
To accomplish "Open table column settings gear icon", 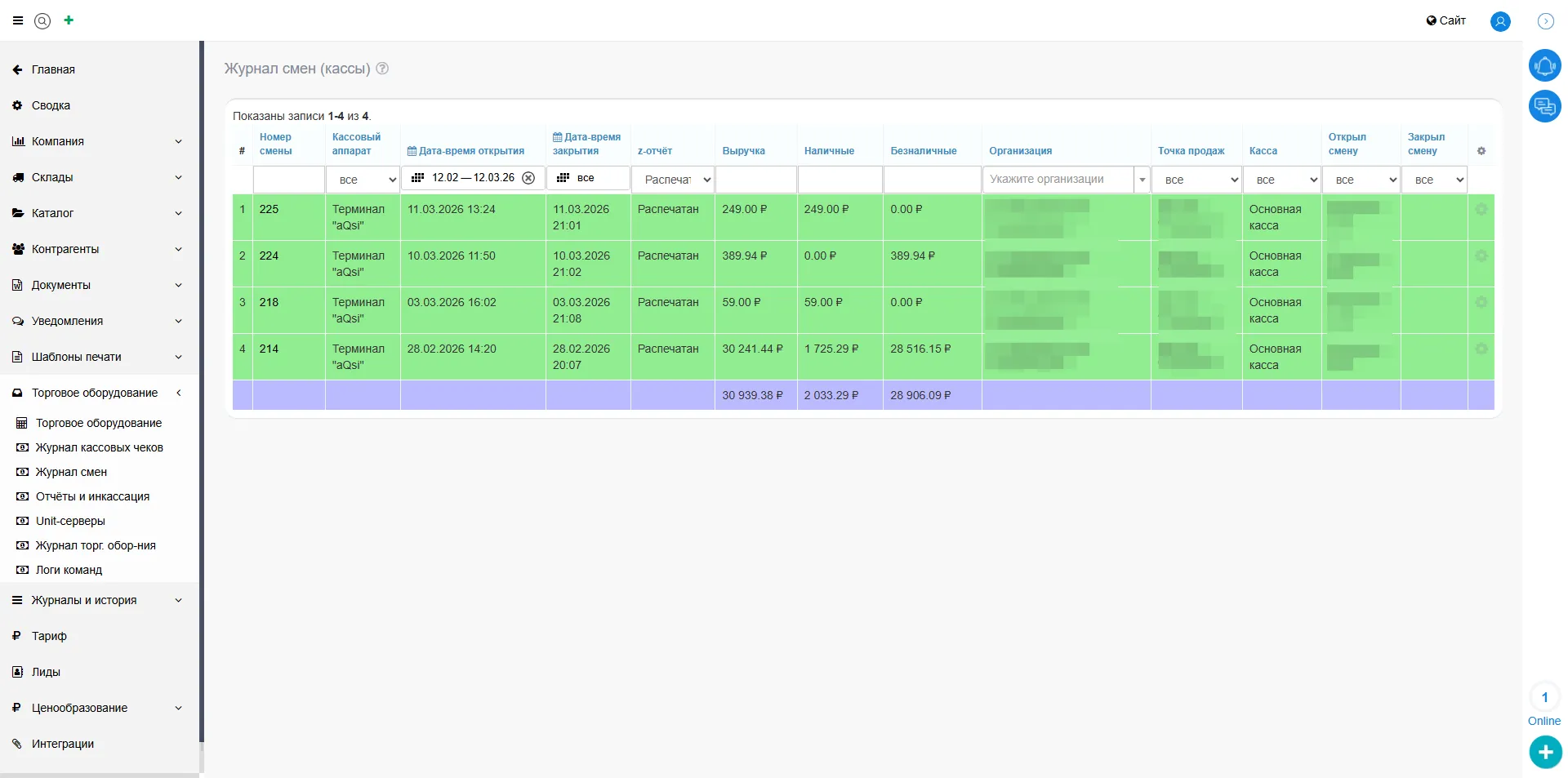I will [1481, 151].
